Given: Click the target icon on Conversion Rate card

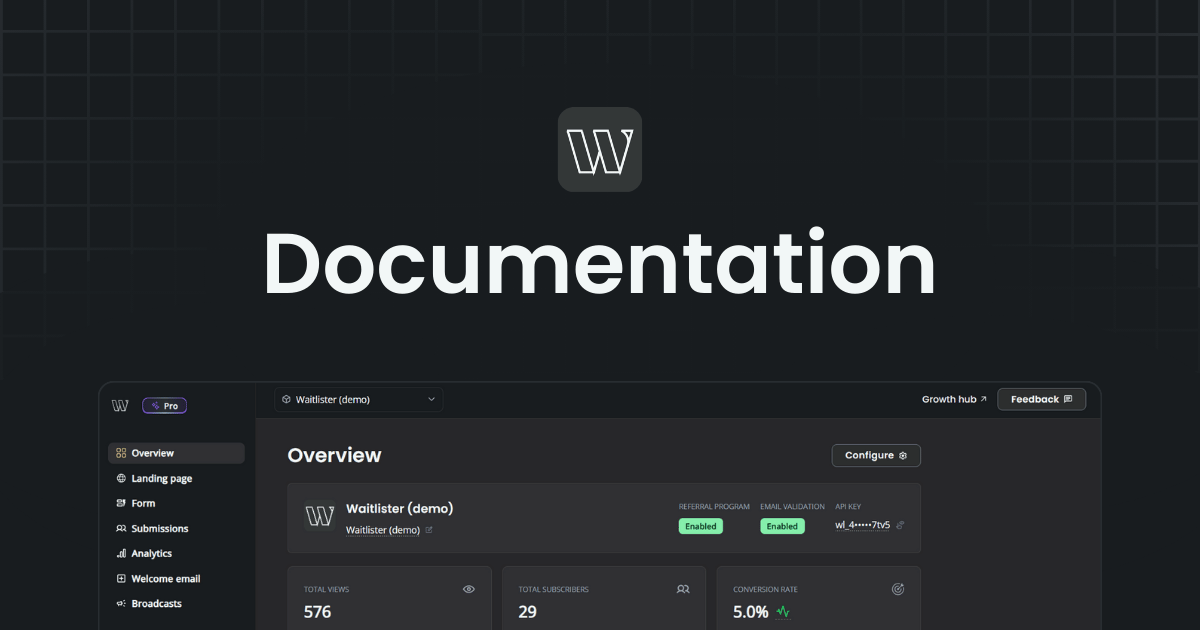Looking at the screenshot, I should pos(898,589).
